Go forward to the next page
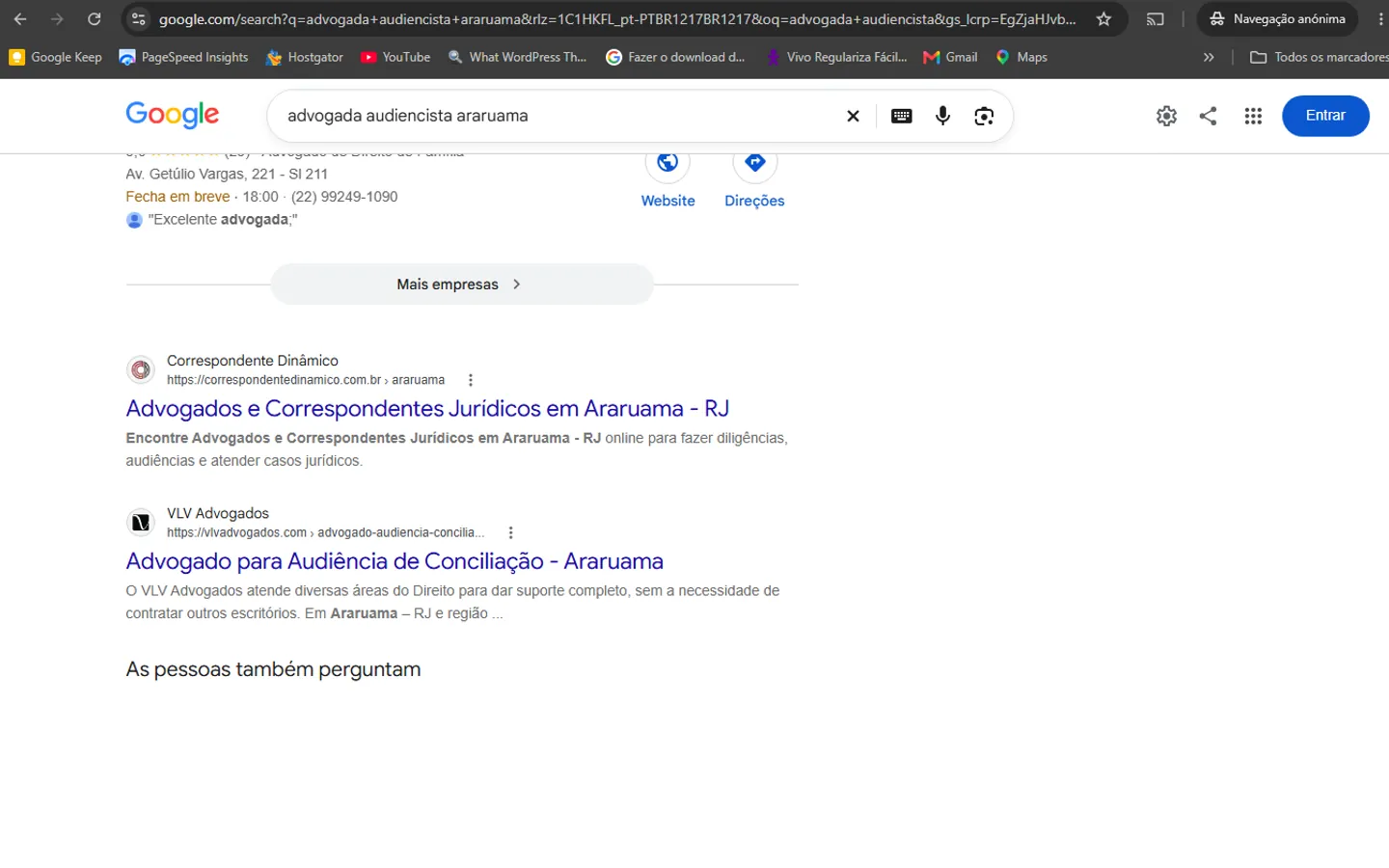This screenshot has width=1389, height=868. 57,19
